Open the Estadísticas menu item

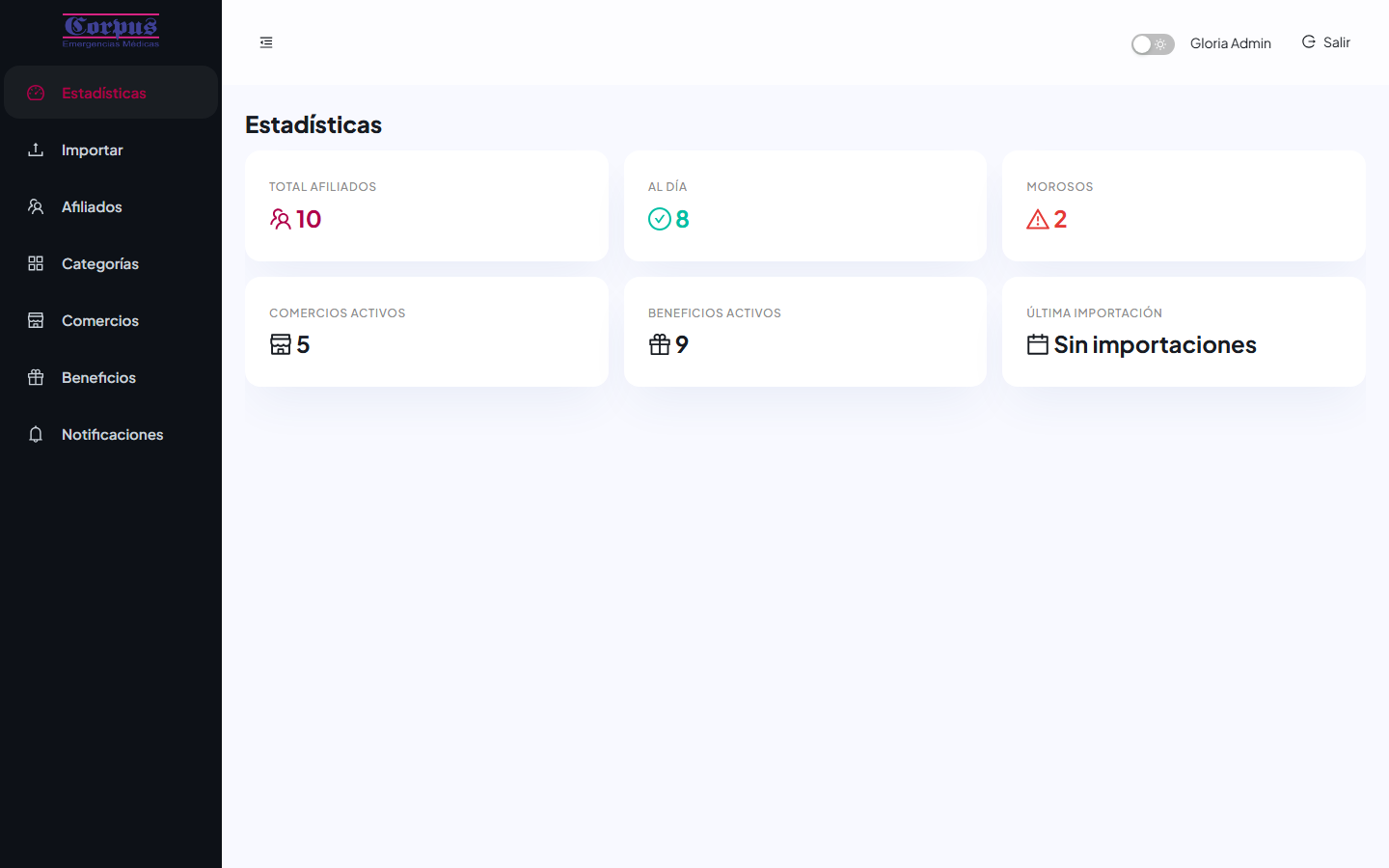[x=111, y=93]
